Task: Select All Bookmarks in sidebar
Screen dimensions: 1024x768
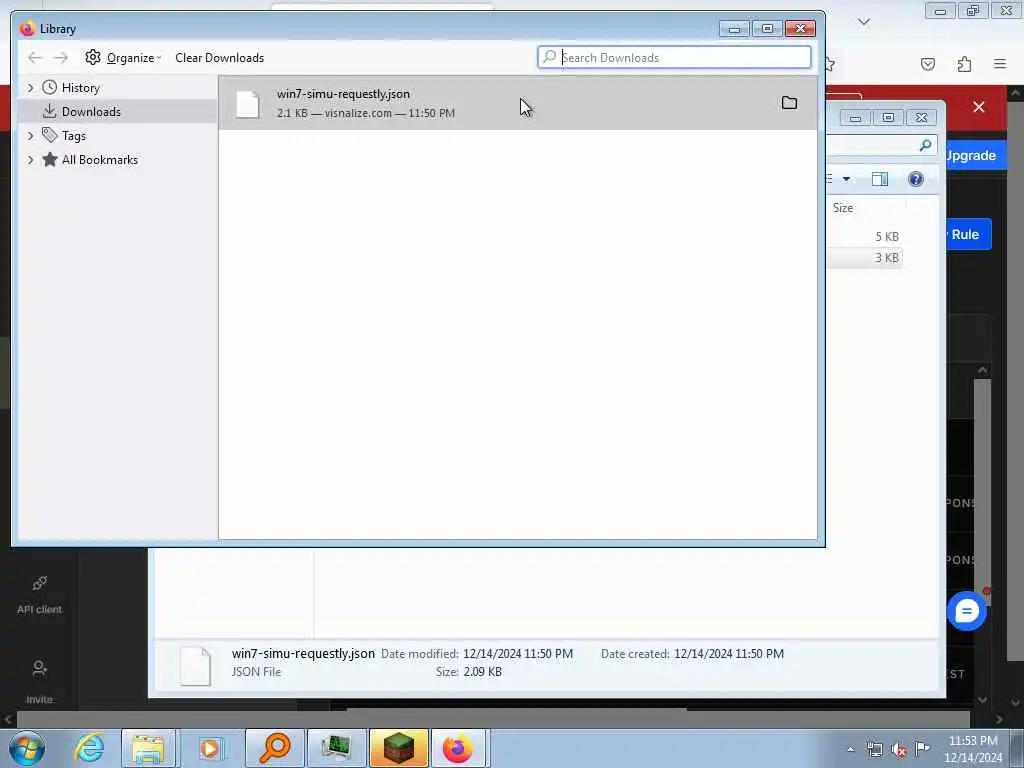Action: tap(99, 160)
